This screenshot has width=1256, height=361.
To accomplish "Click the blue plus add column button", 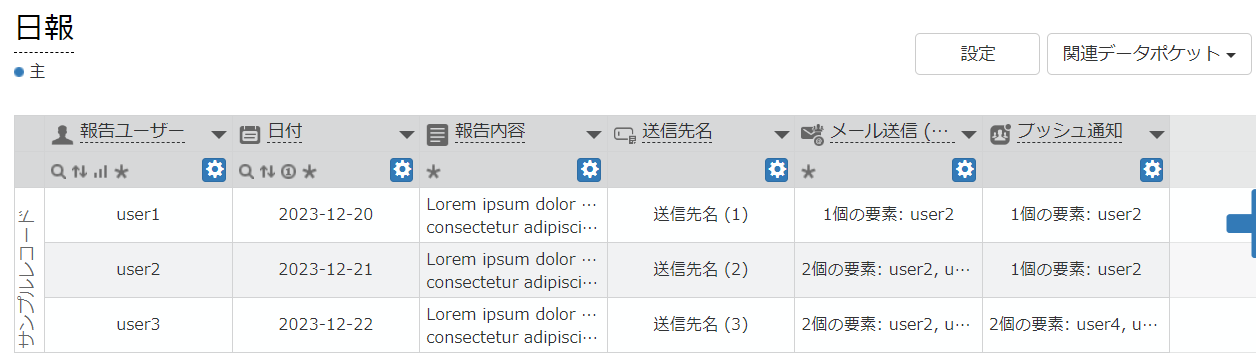I will pyautogui.click(x=1242, y=223).
